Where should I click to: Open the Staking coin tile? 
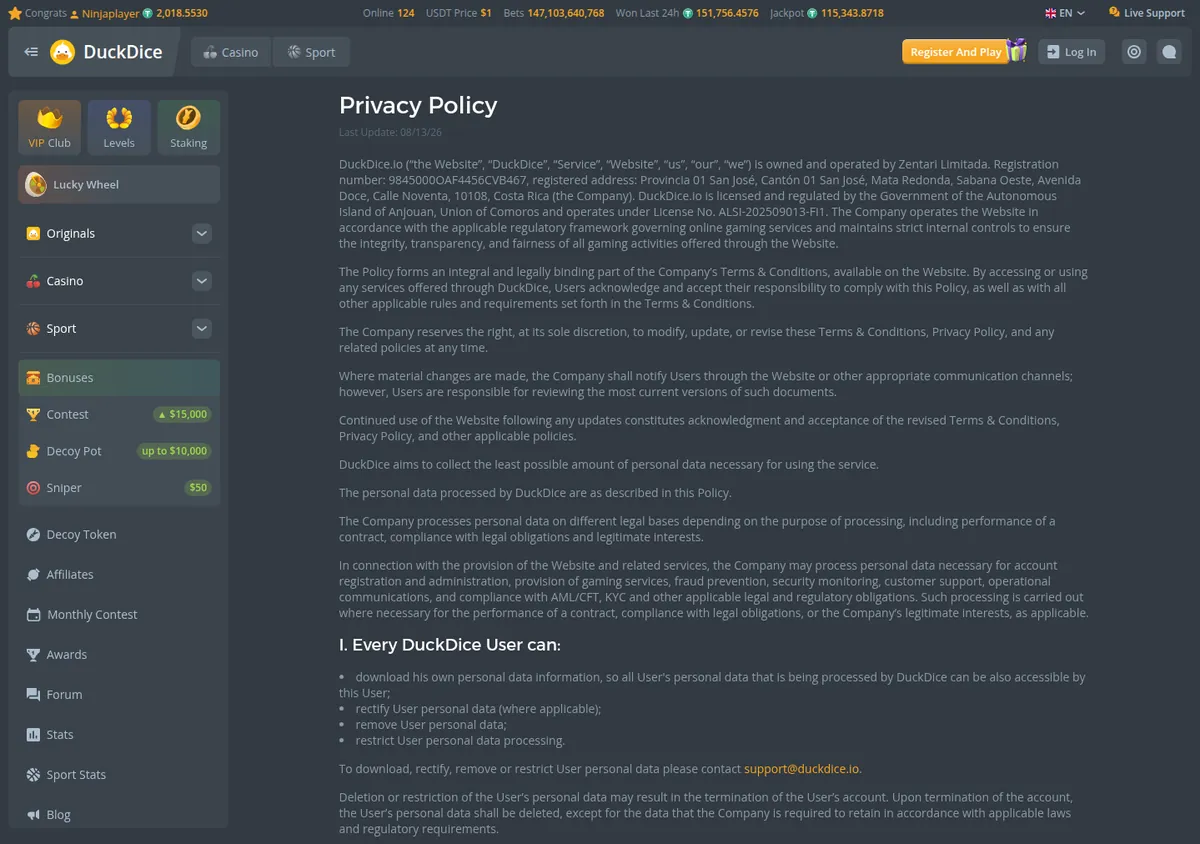click(188, 127)
